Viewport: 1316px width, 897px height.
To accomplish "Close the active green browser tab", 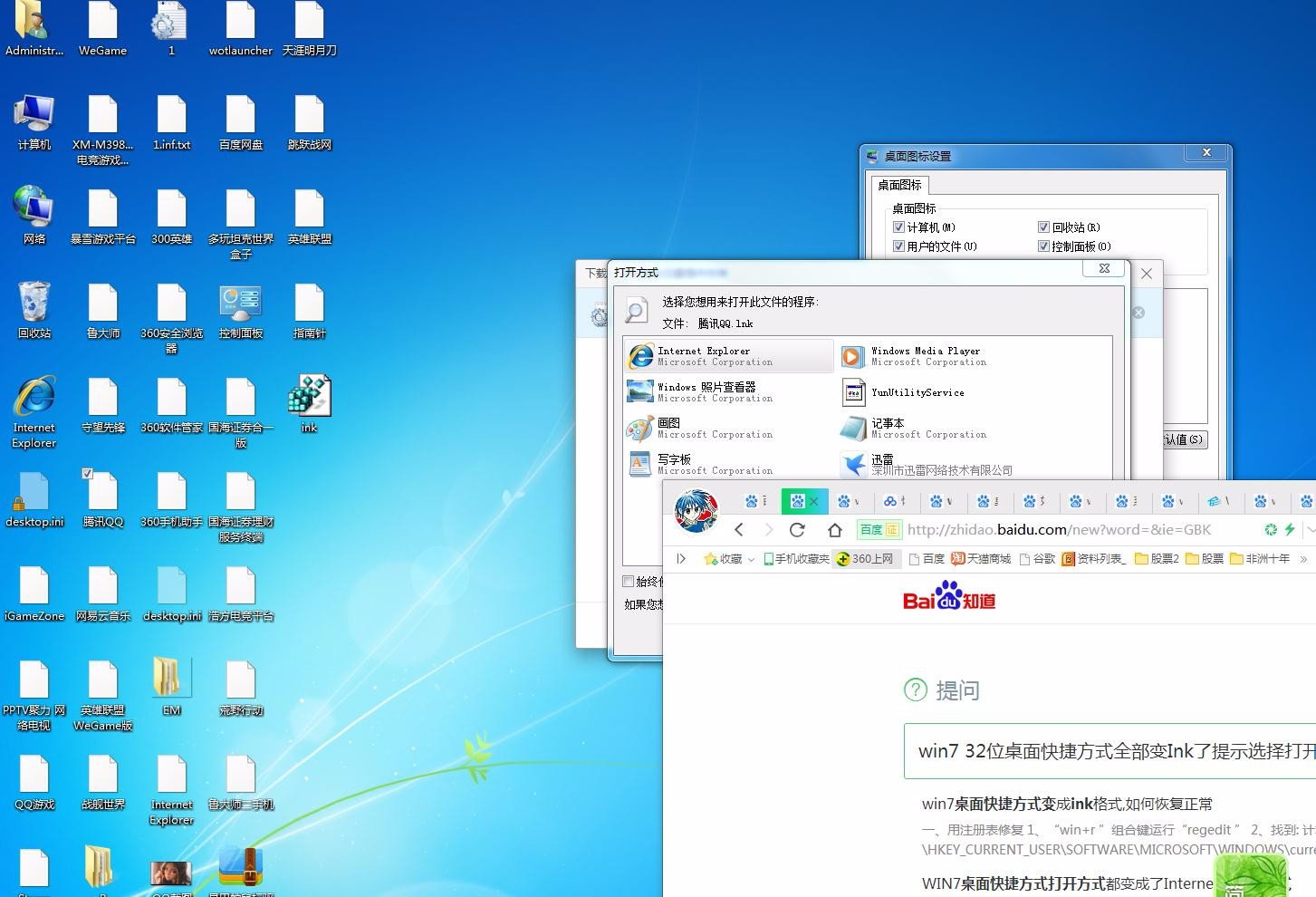I will coord(813,500).
